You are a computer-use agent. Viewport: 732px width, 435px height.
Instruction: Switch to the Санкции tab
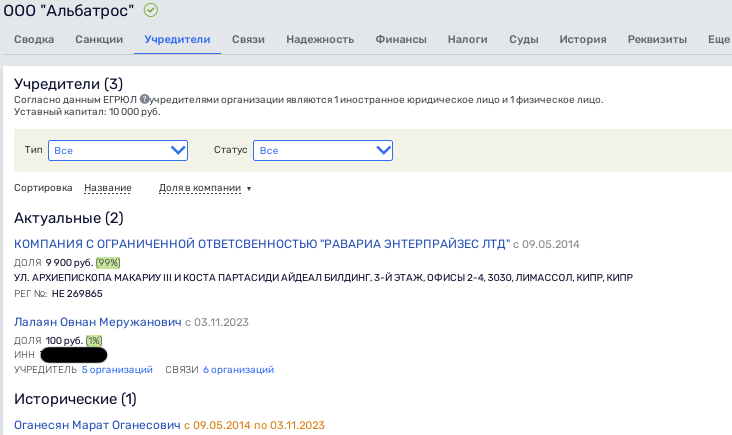point(99,40)
